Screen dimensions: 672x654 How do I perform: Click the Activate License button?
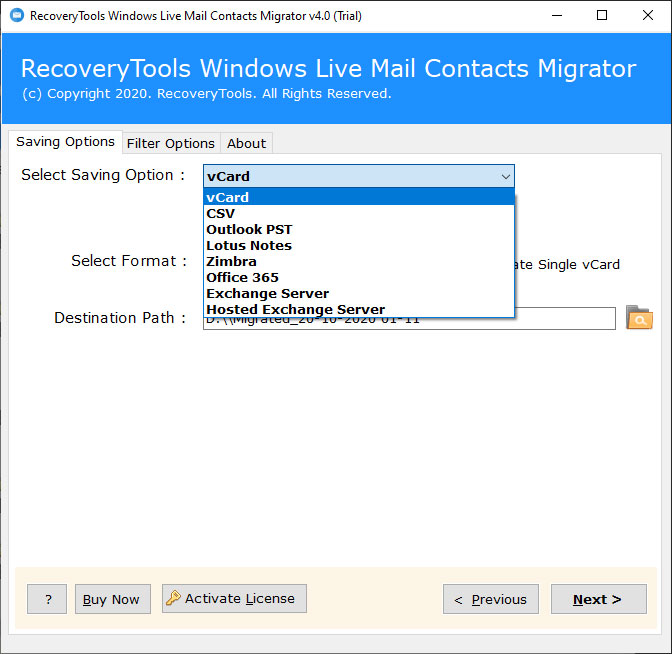pos(234,598)
